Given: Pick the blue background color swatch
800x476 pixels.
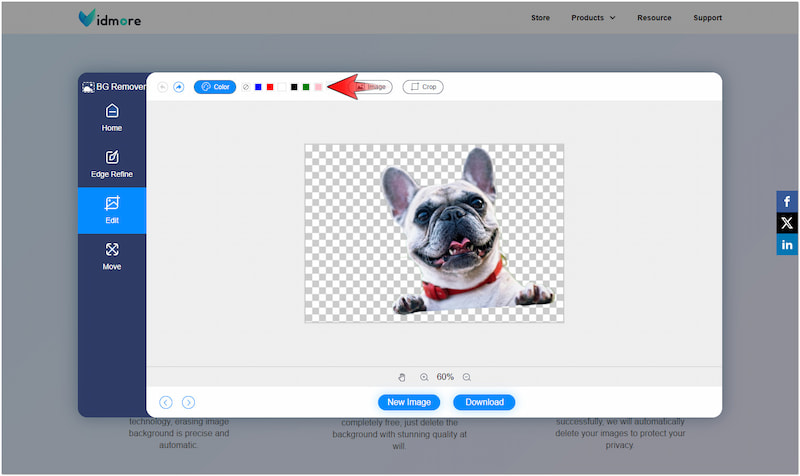Looking at the screenshot, I should pos(258,87).
